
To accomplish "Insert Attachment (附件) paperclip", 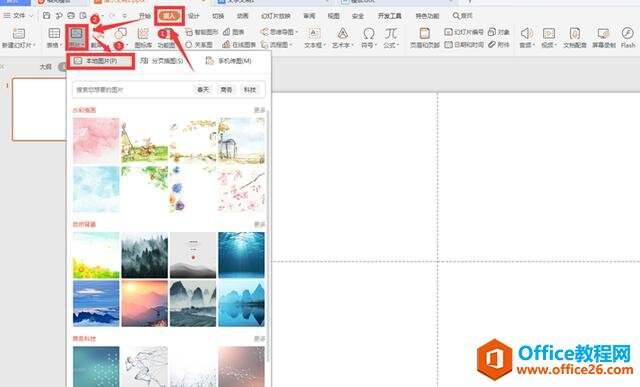I will [499, 44].
